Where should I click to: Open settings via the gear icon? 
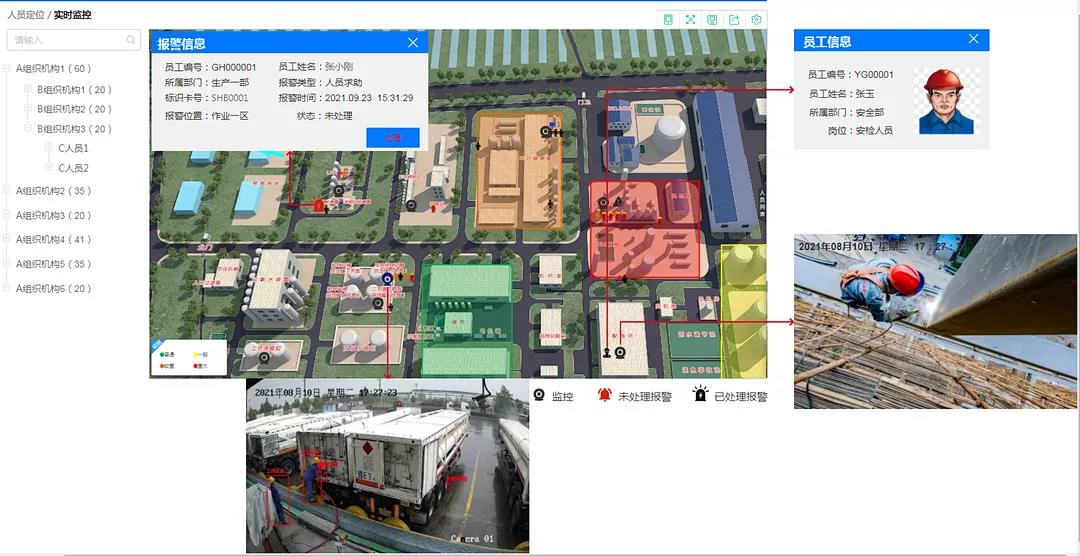click(756, 20)
